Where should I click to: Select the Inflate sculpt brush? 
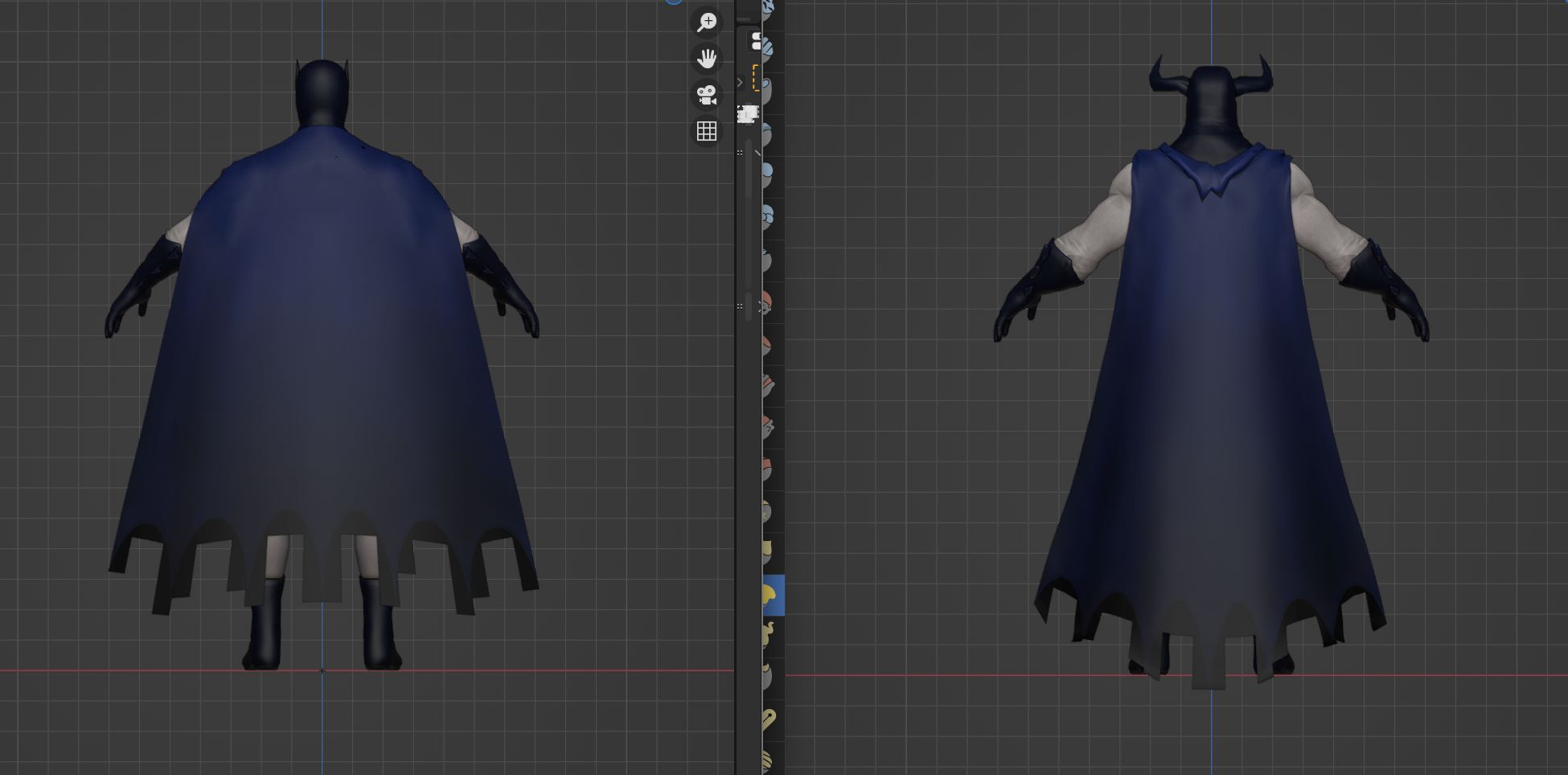coord(768,174)
